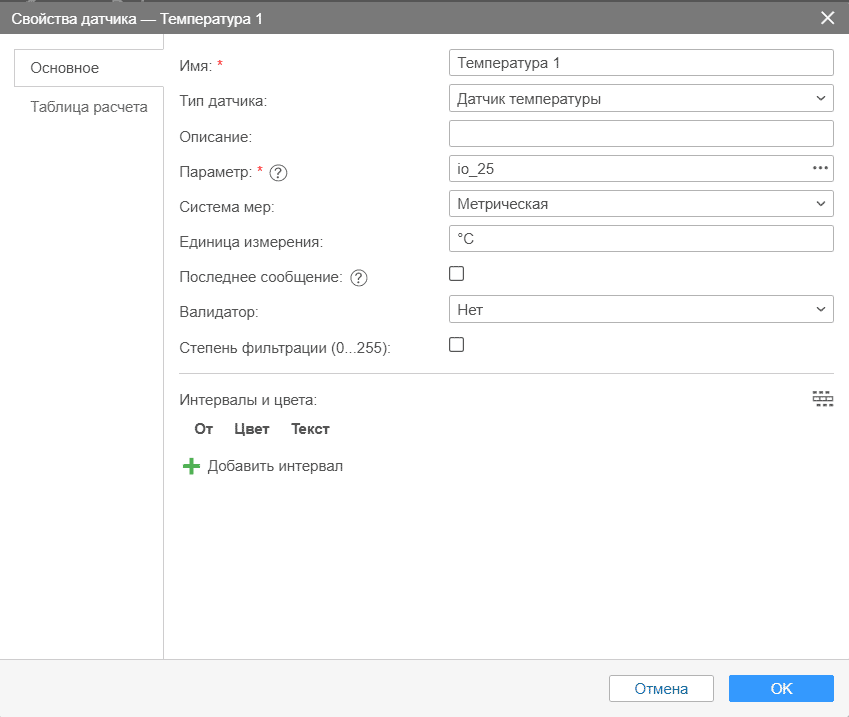The image size is (849, 717).
Task: Enable the Последнее сообщение checkbox
Action: click(456, 273)
